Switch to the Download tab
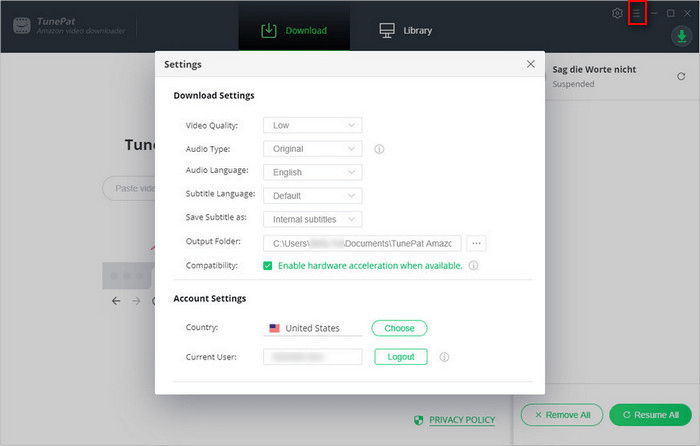This screenshot has height=446, width=700. [294, 30]
